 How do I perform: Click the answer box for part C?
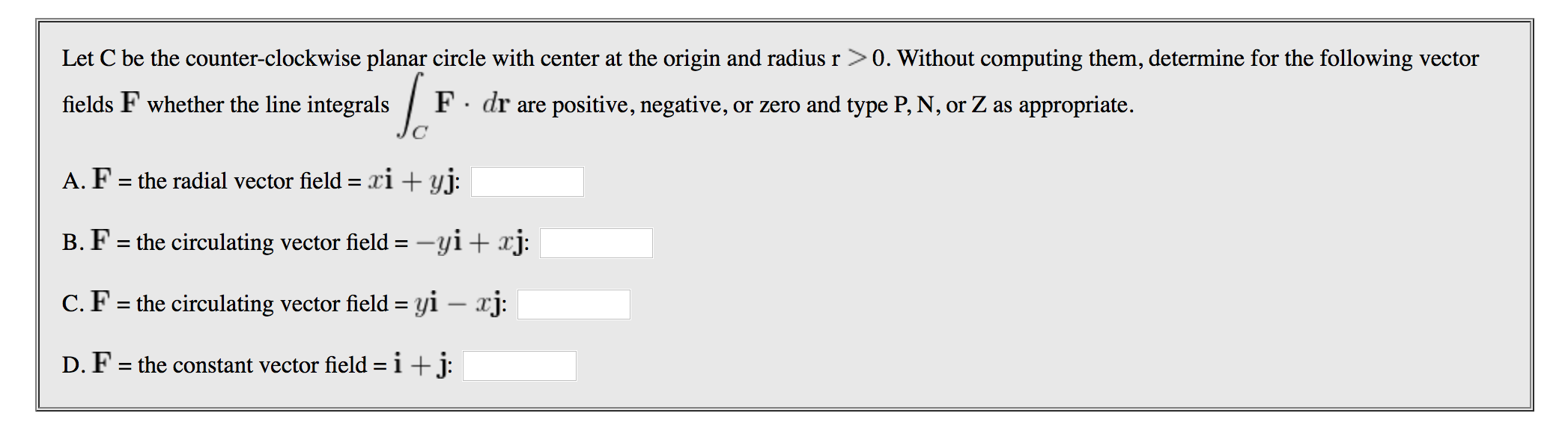pos(575,305)
